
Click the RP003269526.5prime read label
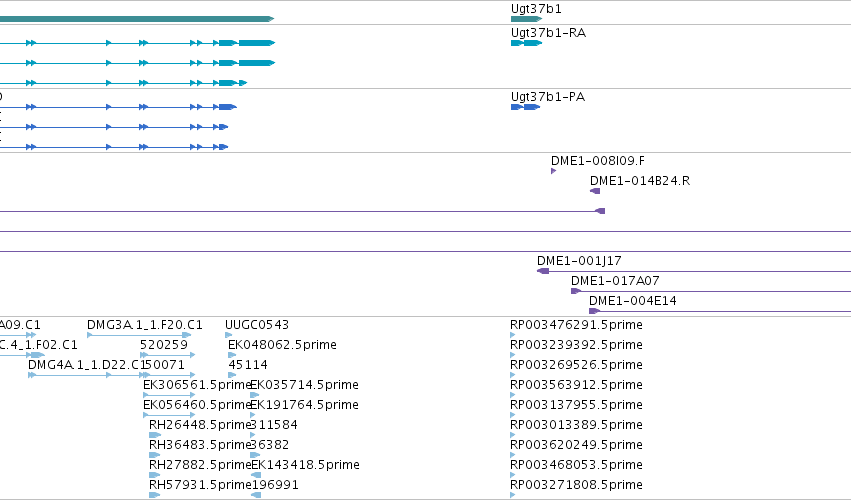pyautogui.click(x=576, y=365)
